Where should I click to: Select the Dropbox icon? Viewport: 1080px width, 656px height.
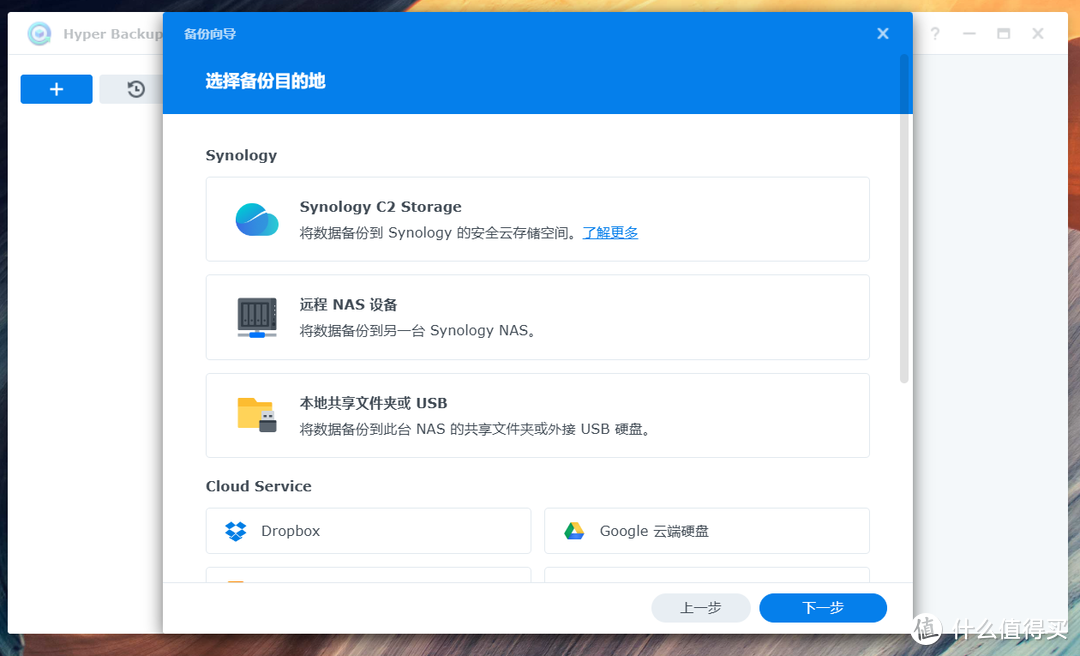[237, 531]
